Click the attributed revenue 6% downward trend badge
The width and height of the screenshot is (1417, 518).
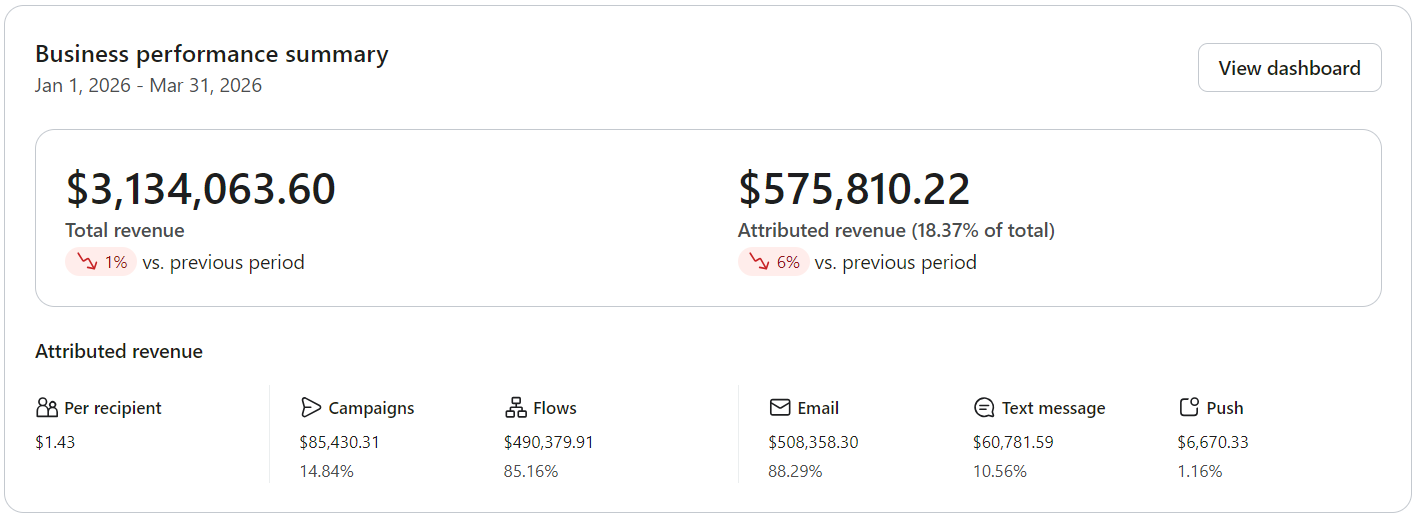773,263
